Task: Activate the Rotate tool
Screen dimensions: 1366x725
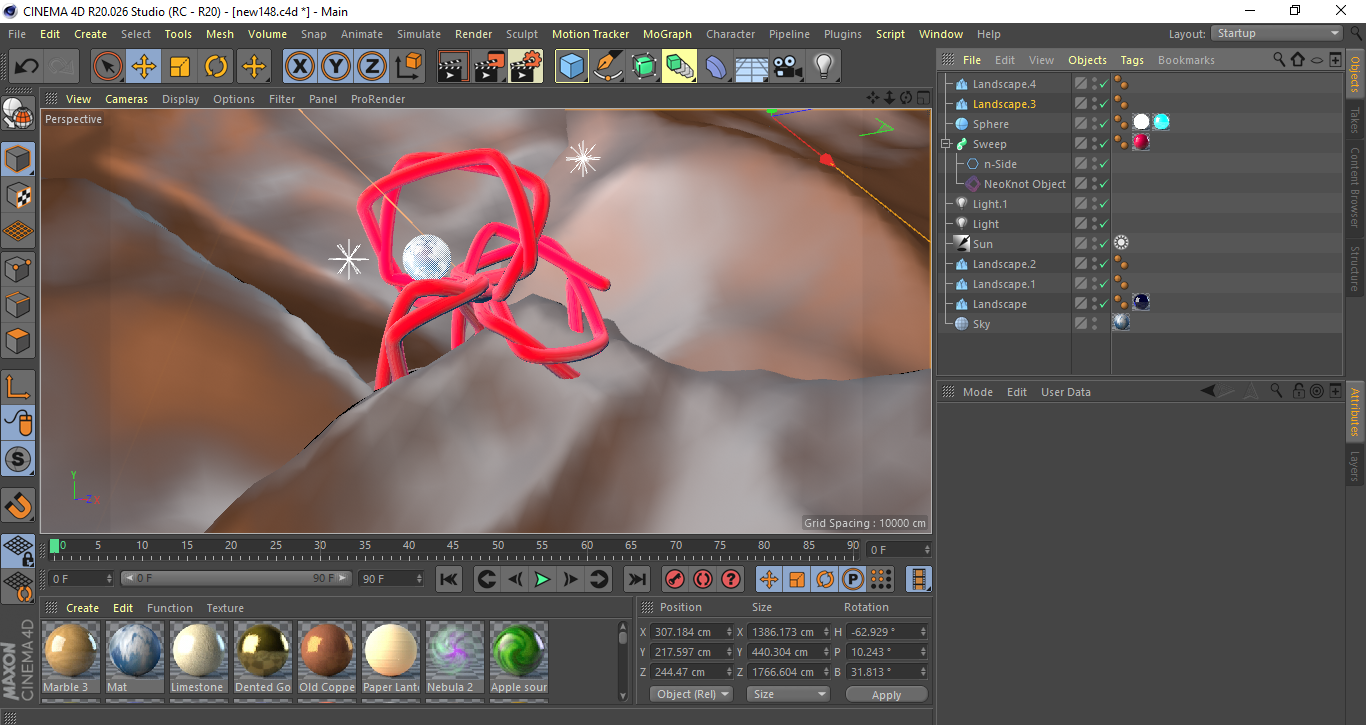Action: [216, 67]
